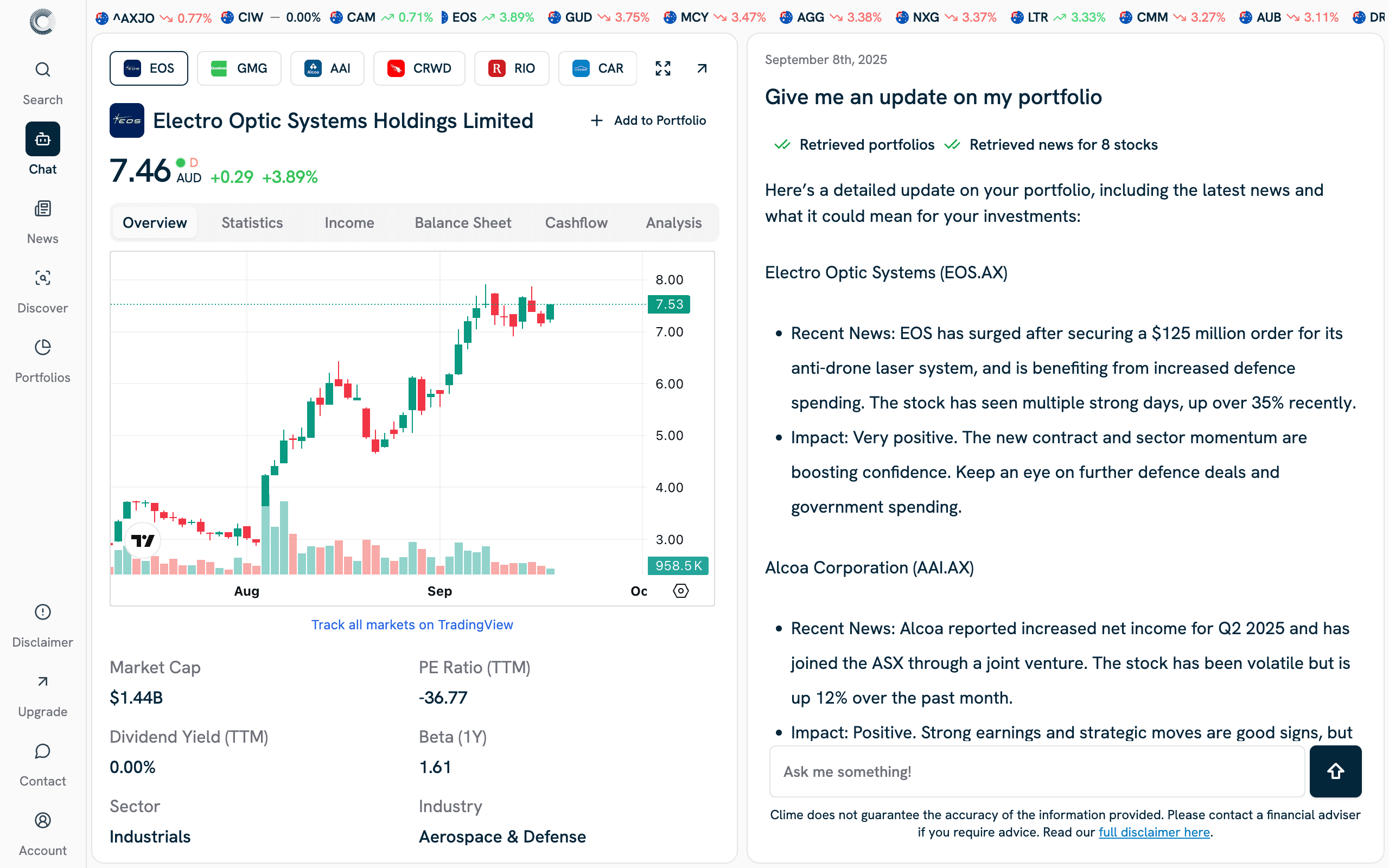Open the chart fullscreen expand icon
The width and height of the screenshot is (1389, 868).
pyautogui.click(x=662, y=68)
